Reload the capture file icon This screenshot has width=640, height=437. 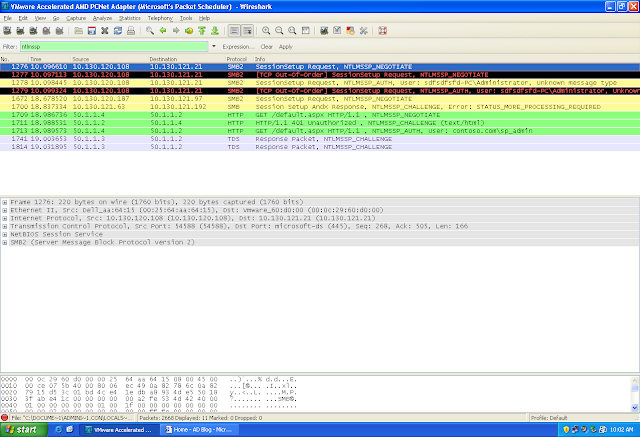(118, 31)
